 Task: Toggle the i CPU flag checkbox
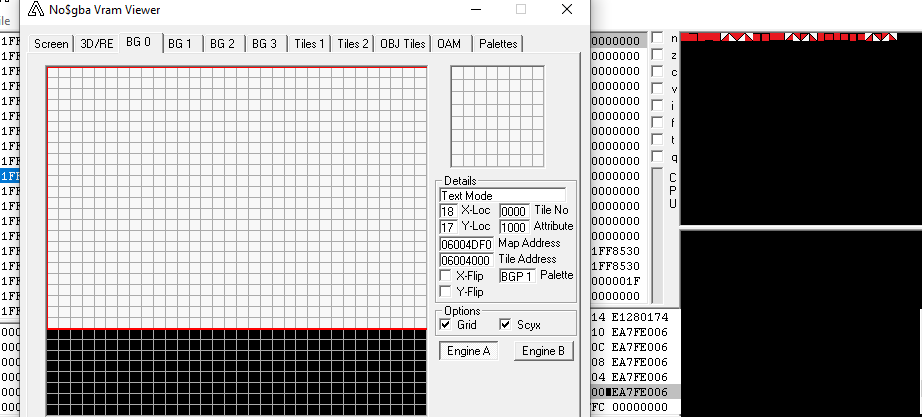point(657,106)
